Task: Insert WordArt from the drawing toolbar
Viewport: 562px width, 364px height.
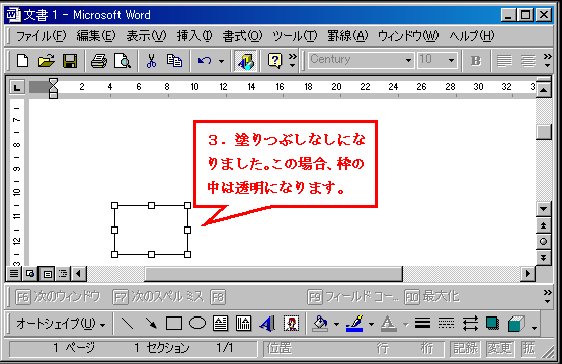Action: coord(267,323)
